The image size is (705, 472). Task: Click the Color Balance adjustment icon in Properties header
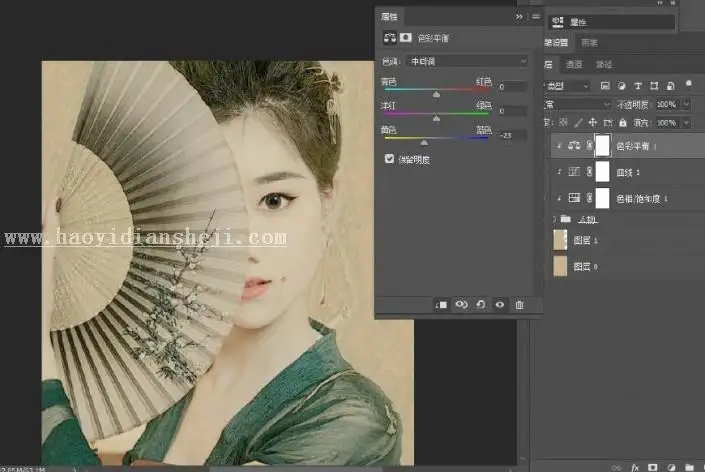(389, 38)
